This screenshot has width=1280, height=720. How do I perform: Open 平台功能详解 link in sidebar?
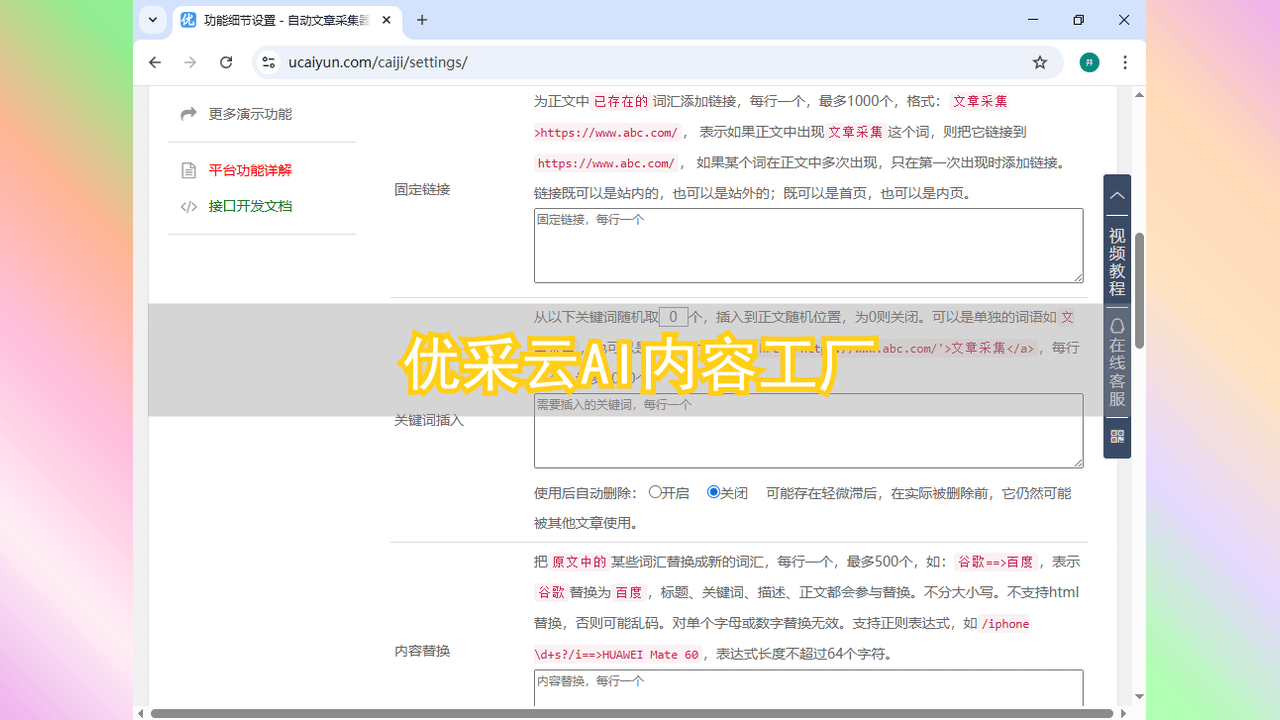coord(250,170)
